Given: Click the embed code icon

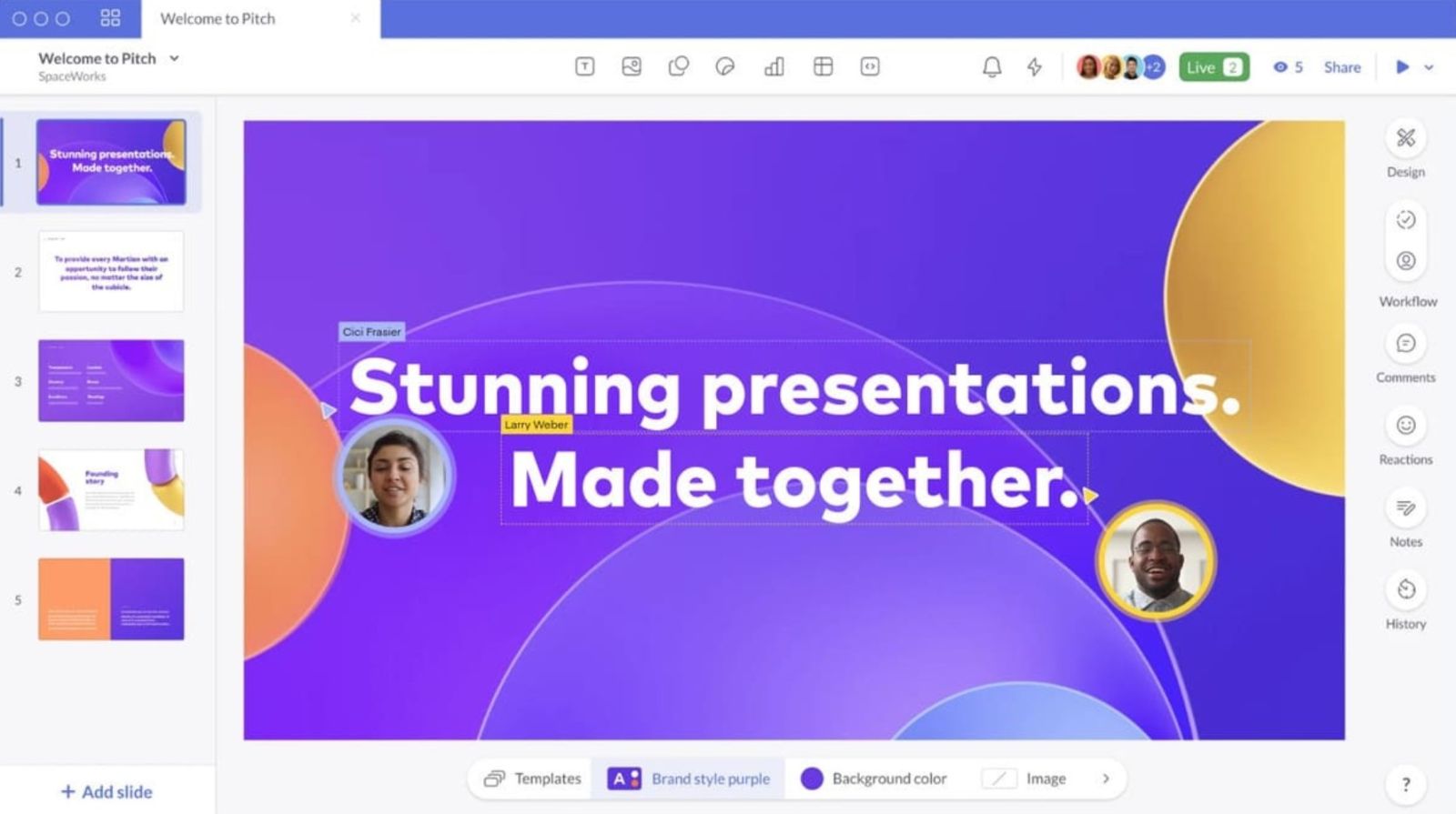Looking at the screenshot, I should 870,66.
